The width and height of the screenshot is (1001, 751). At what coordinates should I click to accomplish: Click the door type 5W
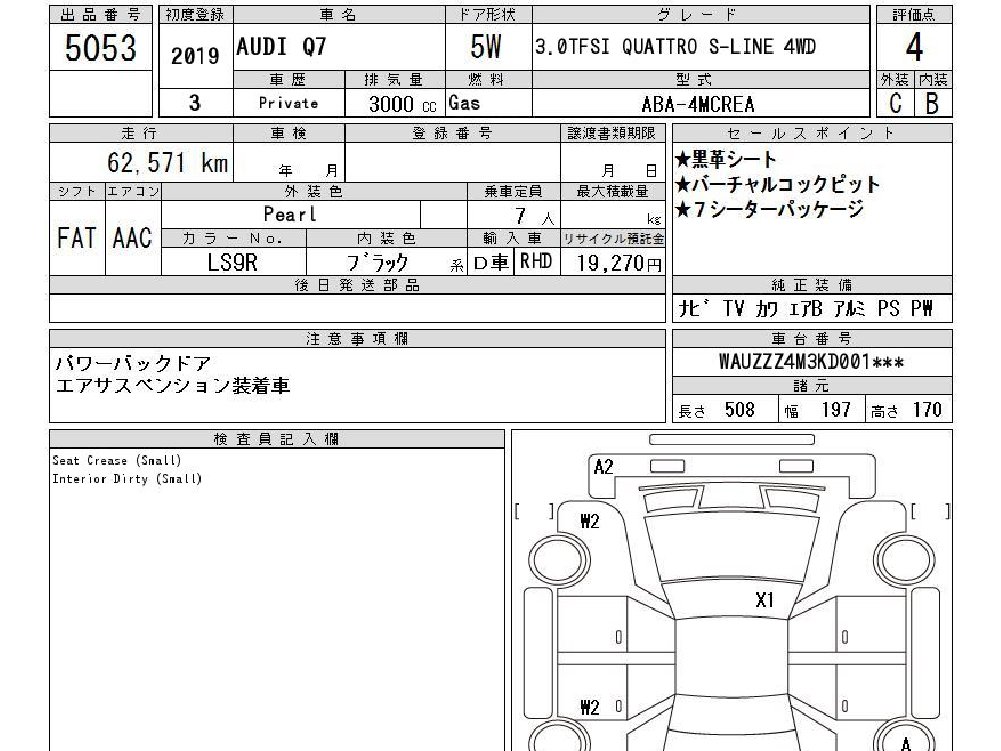(x=486, y=47)
